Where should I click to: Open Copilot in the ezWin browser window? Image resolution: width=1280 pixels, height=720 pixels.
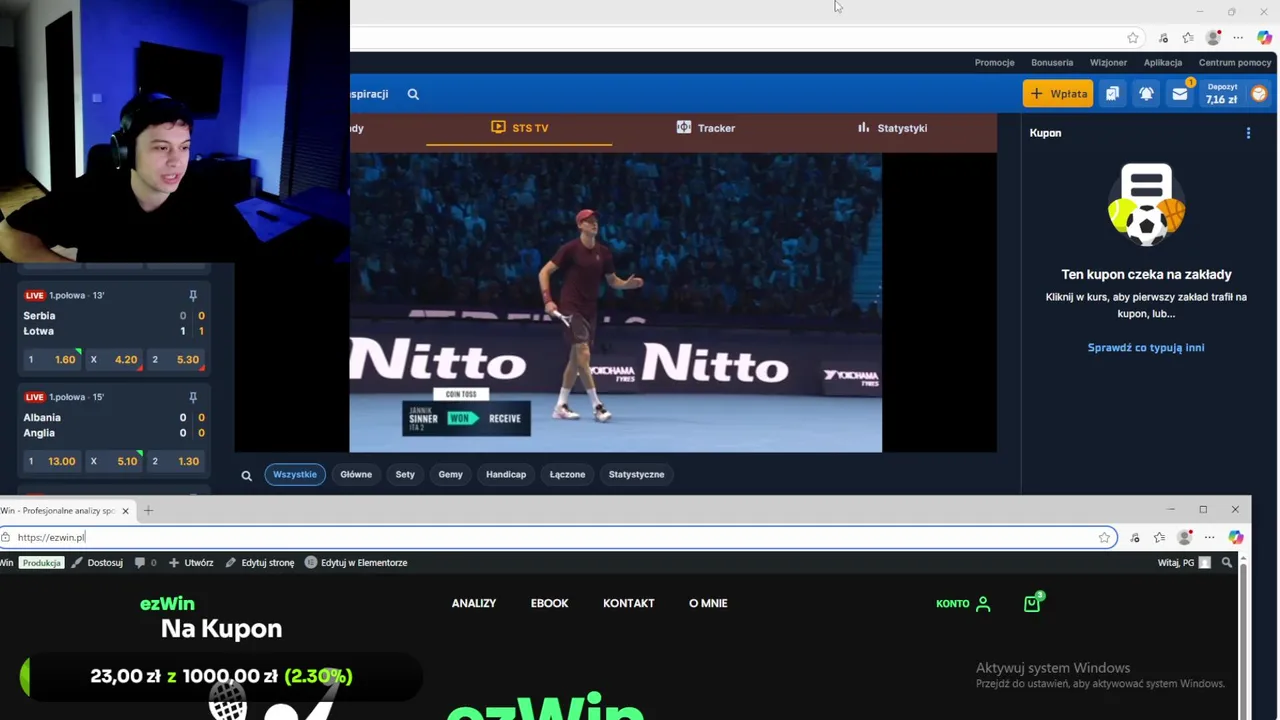[x=1236, y=538]
